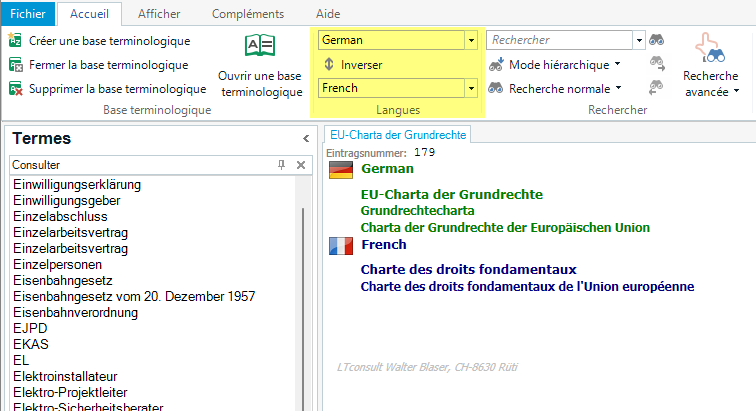
Task: Click Supprimer la base terminologique label
Action: (x=118, y=89)
